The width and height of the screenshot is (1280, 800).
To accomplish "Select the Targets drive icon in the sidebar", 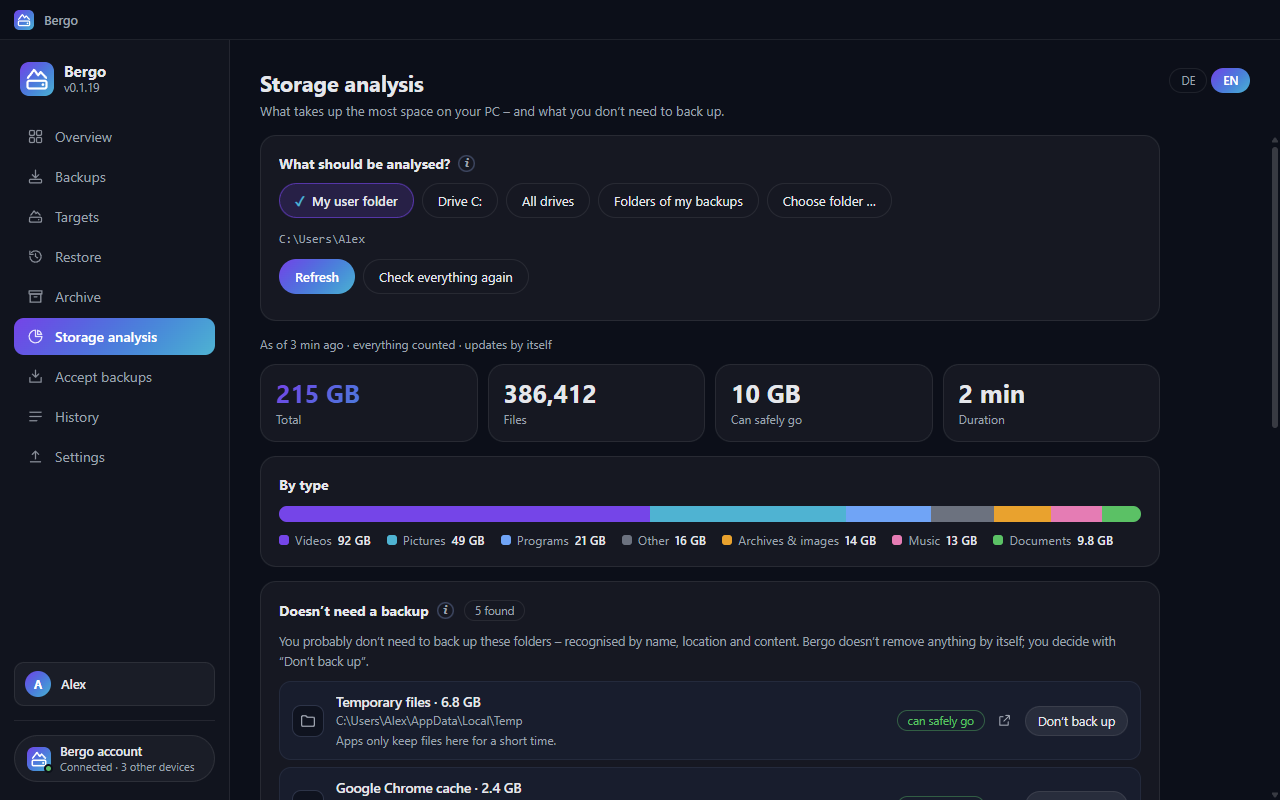I will pos(36,217).
